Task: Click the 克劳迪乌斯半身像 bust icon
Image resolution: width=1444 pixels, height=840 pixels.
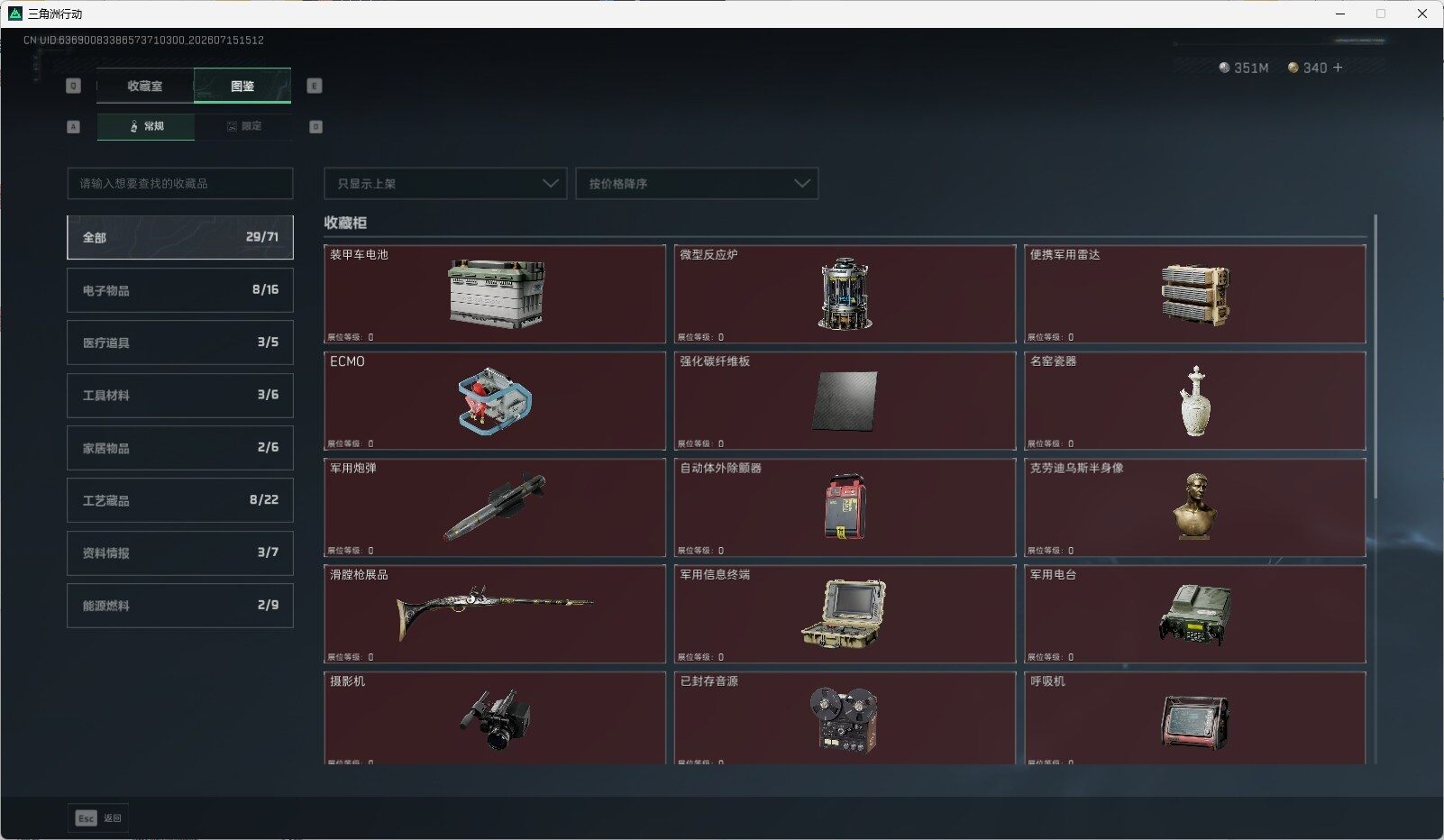Action: point(1195,507)
